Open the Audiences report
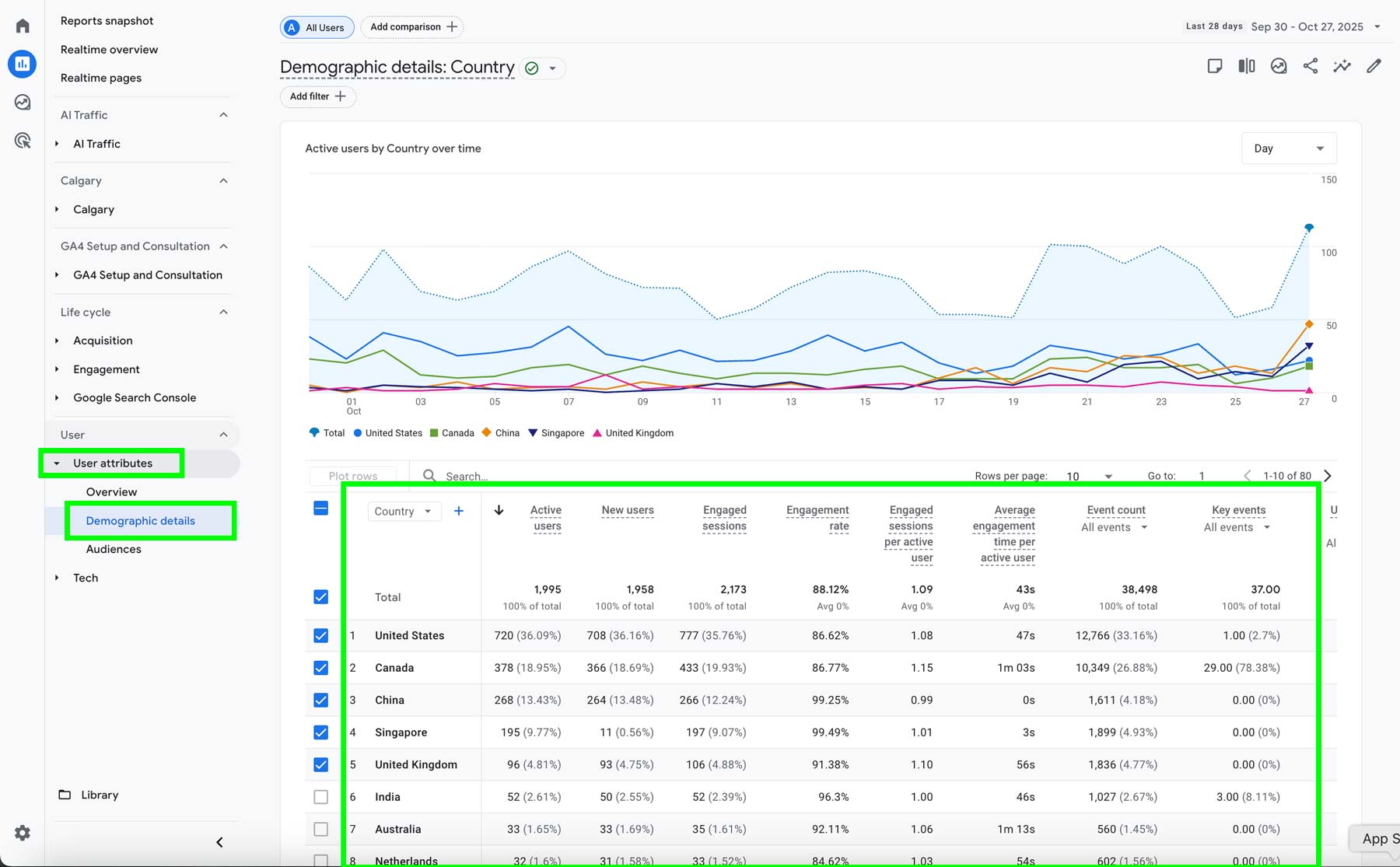1400x867 pixels. 113,548
